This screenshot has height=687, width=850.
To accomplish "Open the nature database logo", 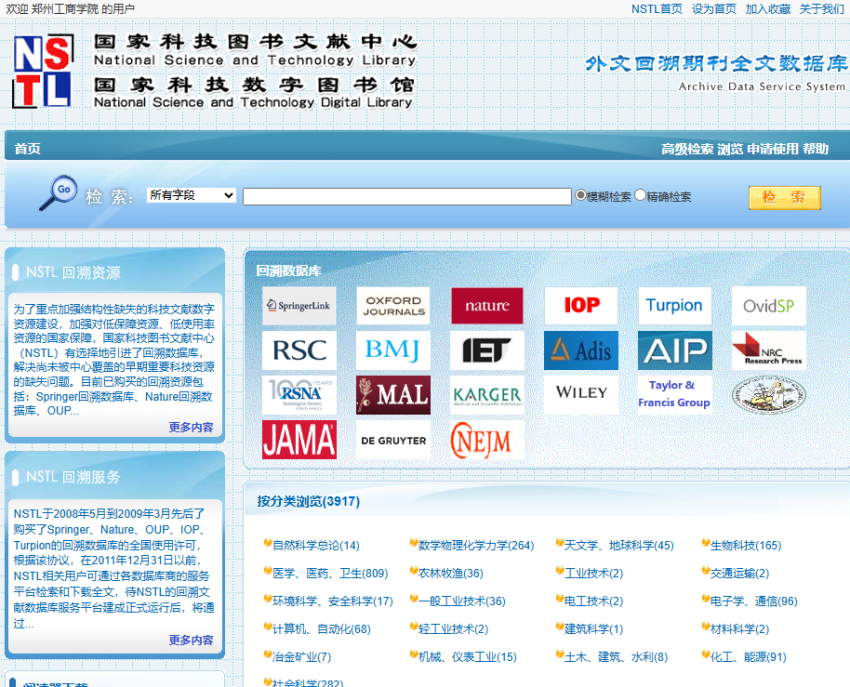I will [487, 306].
